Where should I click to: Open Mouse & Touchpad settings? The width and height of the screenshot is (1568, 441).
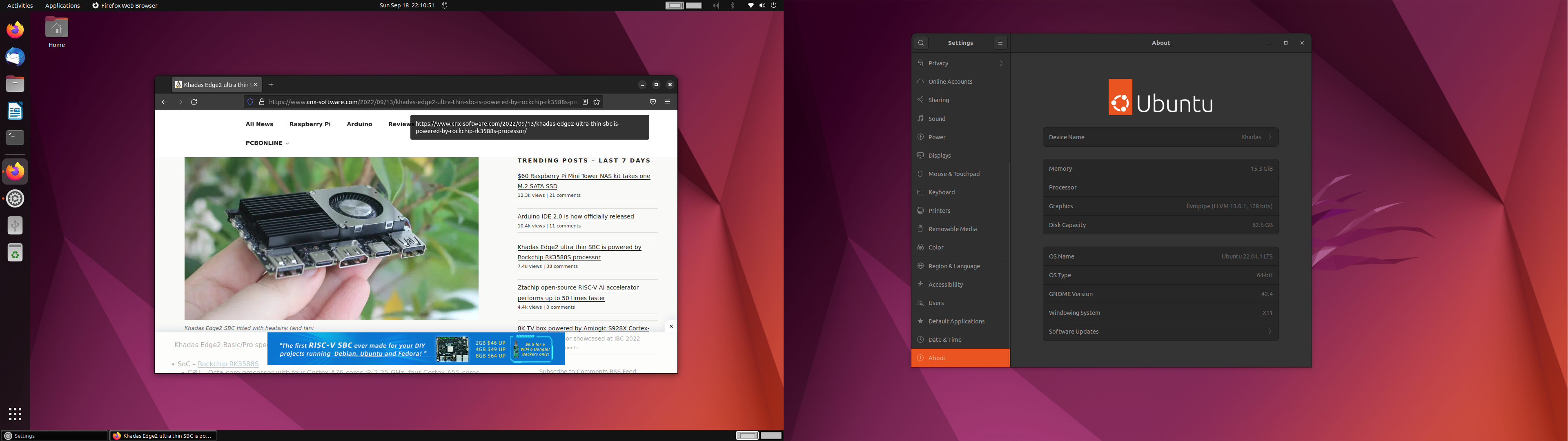click(x=960, y=174)
